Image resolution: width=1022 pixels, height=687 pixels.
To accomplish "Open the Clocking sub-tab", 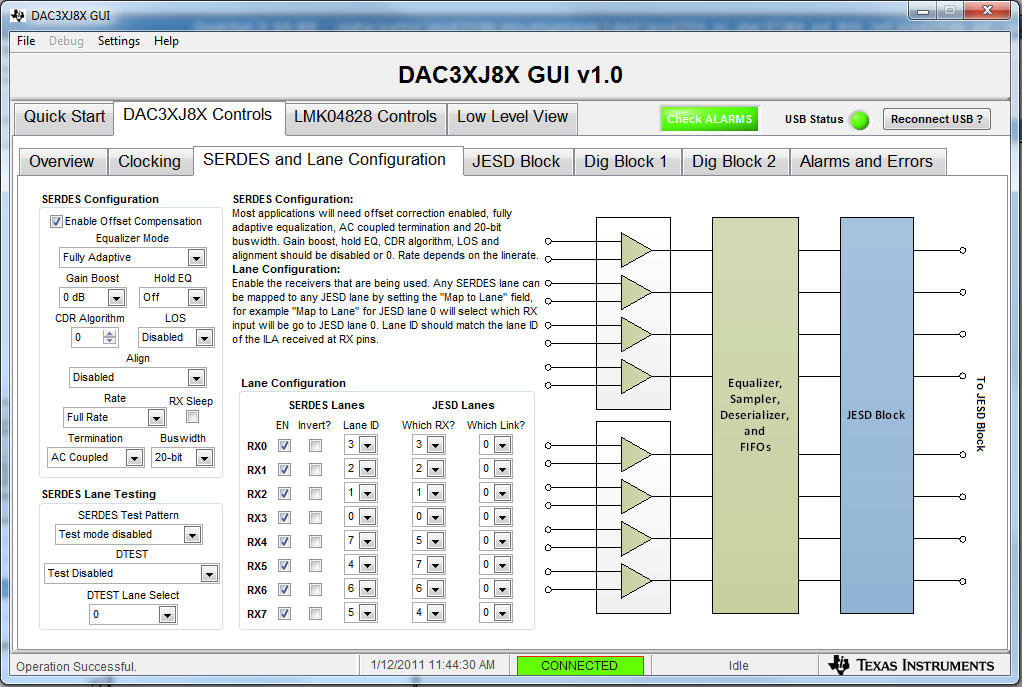I will (149, 162).
